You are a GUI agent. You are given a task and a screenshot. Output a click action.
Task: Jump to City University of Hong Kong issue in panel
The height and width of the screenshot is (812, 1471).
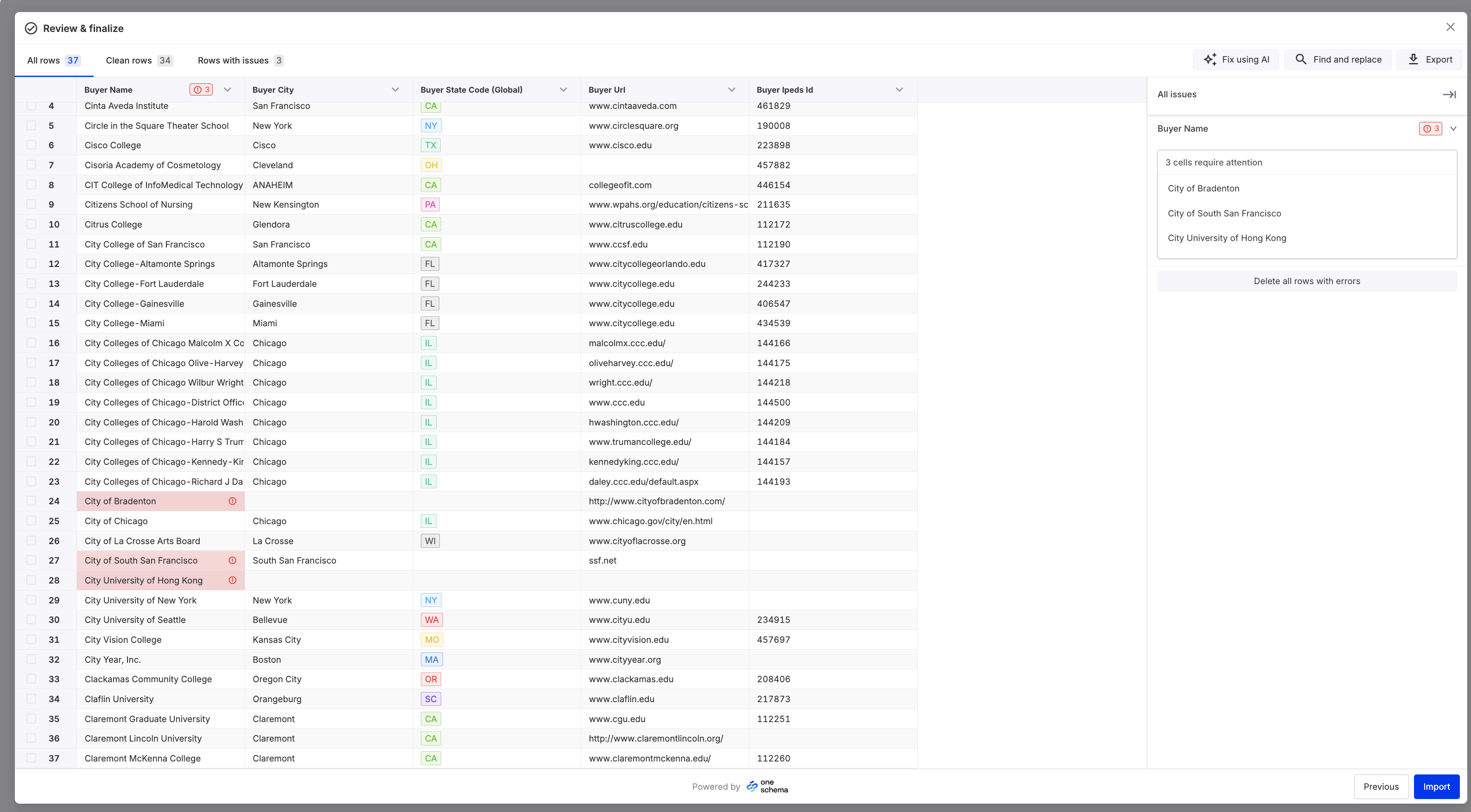coord(1227,238)
